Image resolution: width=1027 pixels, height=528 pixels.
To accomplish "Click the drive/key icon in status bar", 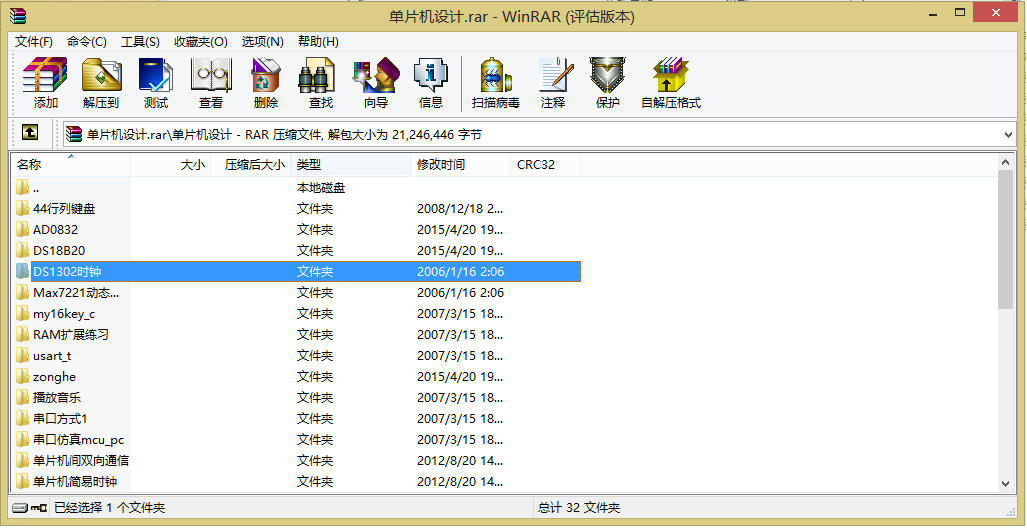I will (x=29, y=508).
